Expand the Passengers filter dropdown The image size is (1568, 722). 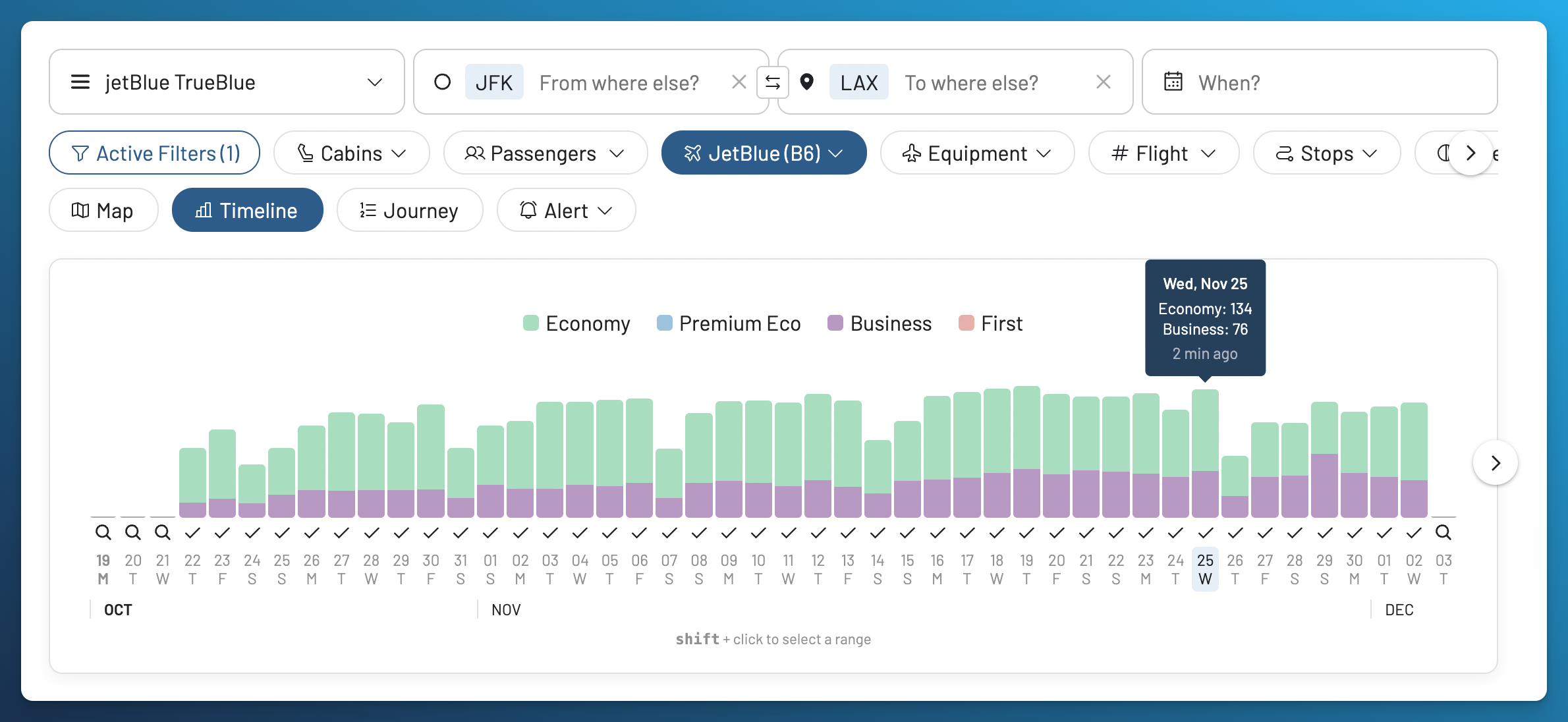click(546, 153)
